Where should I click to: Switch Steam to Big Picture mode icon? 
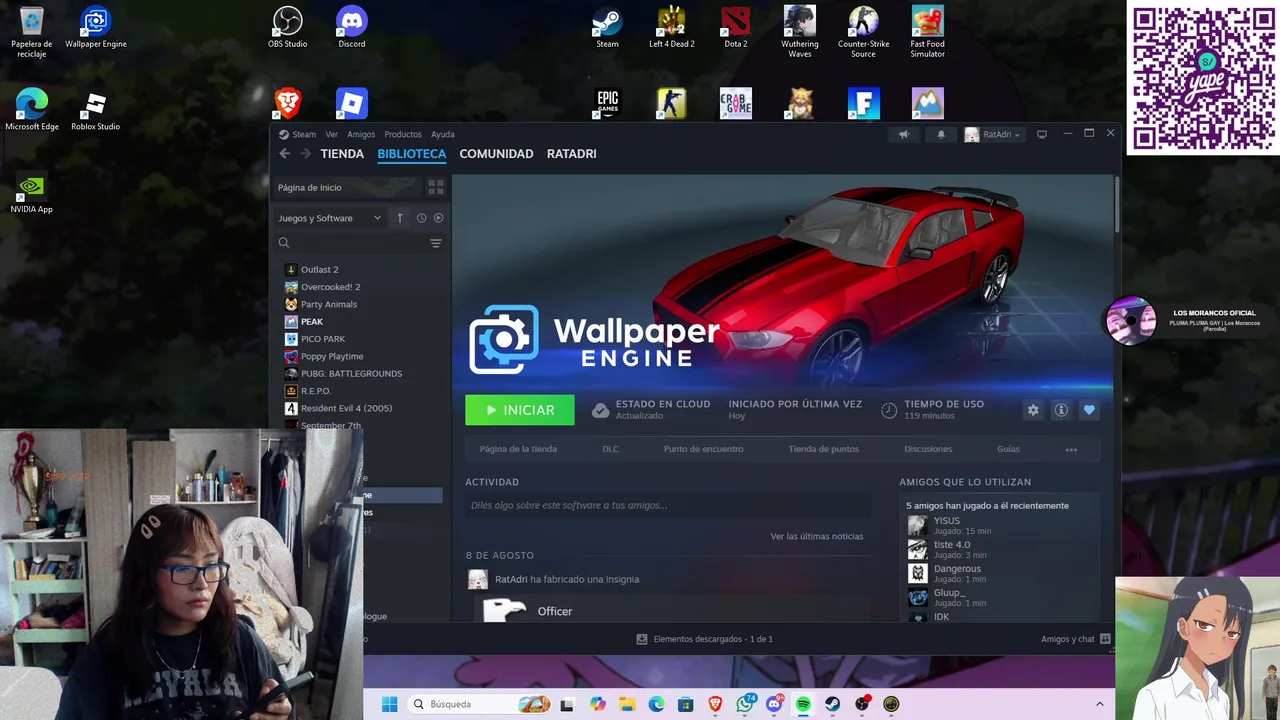coord(1041,134)
